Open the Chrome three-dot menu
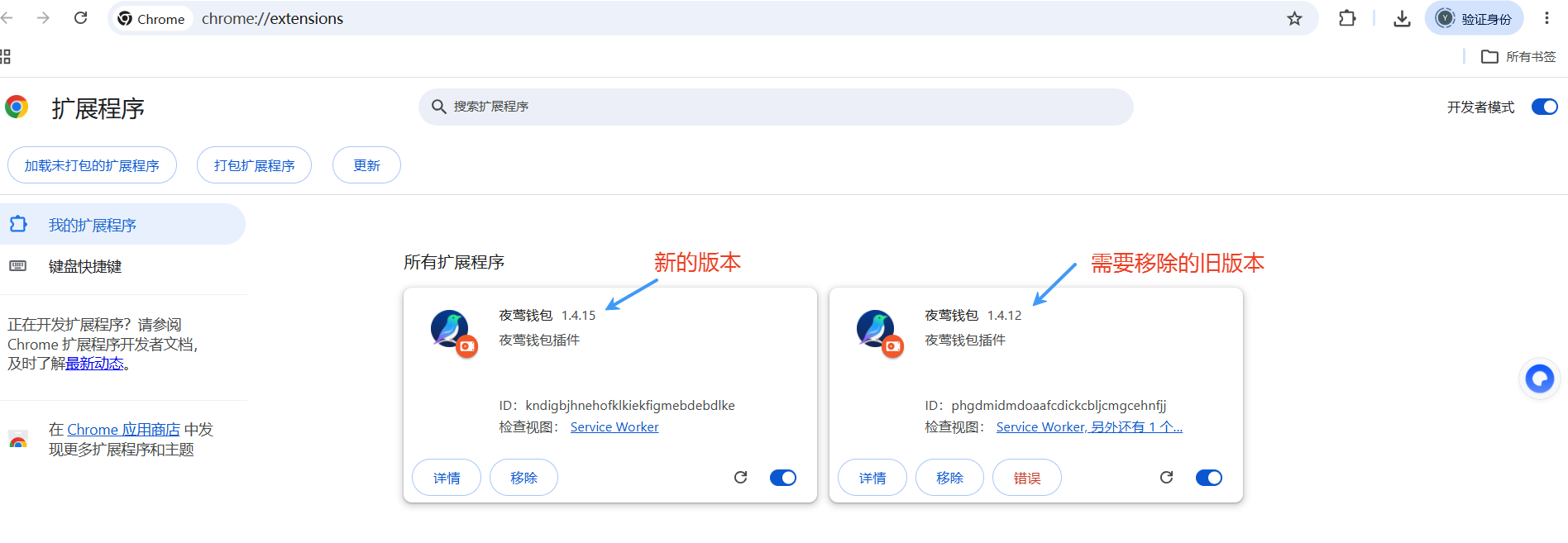The image size is (1568, 543). click(1546, 18)
